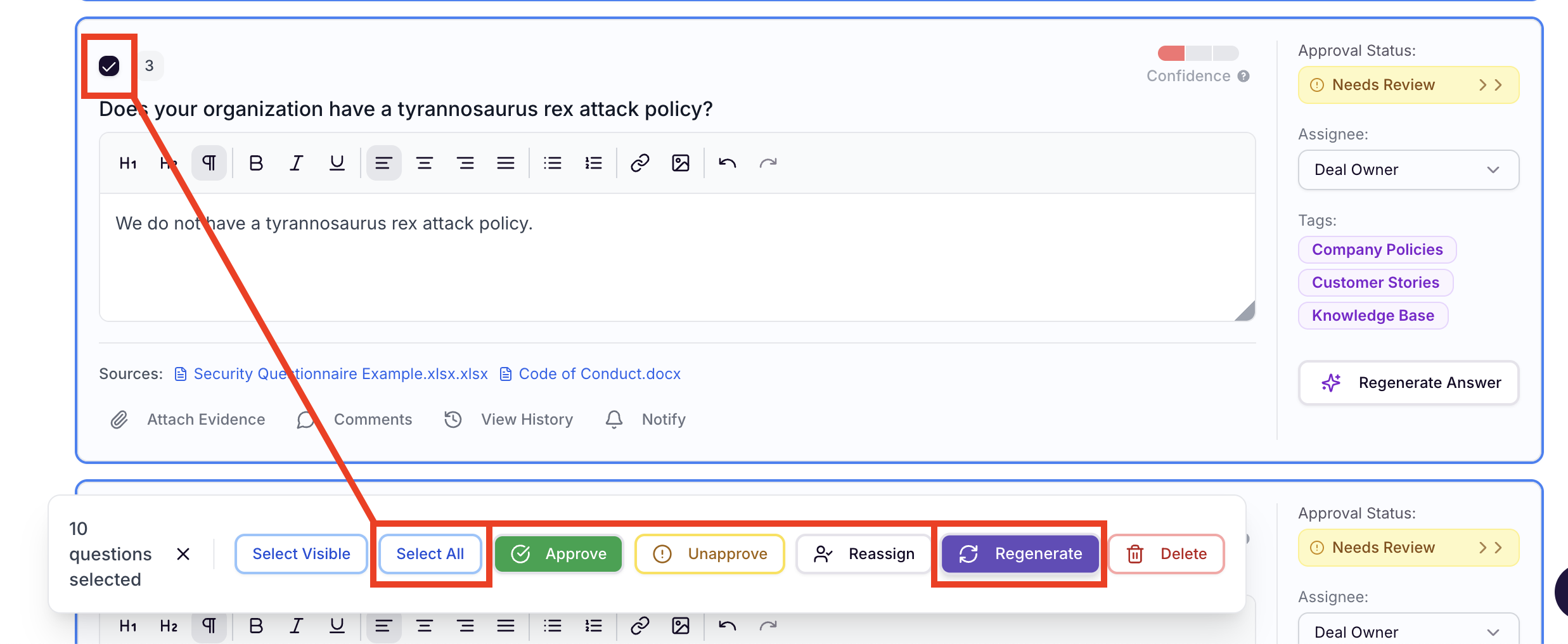Insert an image in the lower card's editor toolbar

click(681, 626)
